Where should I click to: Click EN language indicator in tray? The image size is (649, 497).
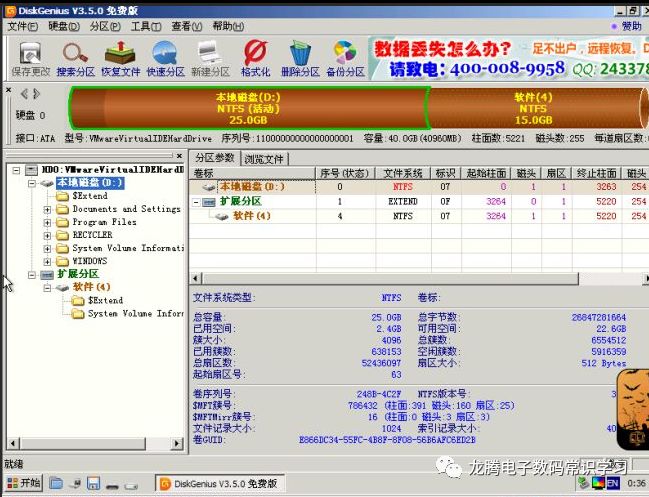coord(613,483)
